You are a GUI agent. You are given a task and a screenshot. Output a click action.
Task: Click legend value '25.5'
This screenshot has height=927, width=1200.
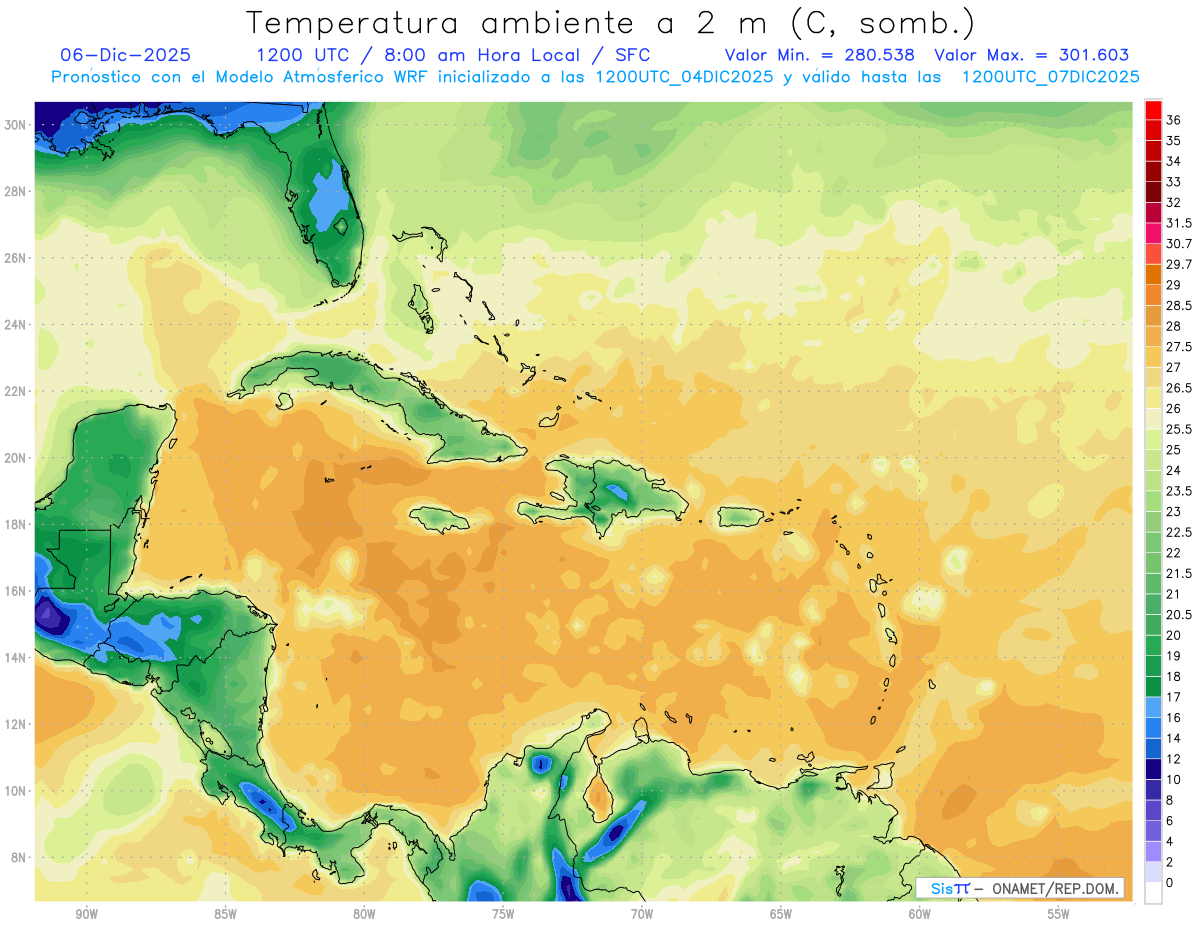coord(1179,429)
